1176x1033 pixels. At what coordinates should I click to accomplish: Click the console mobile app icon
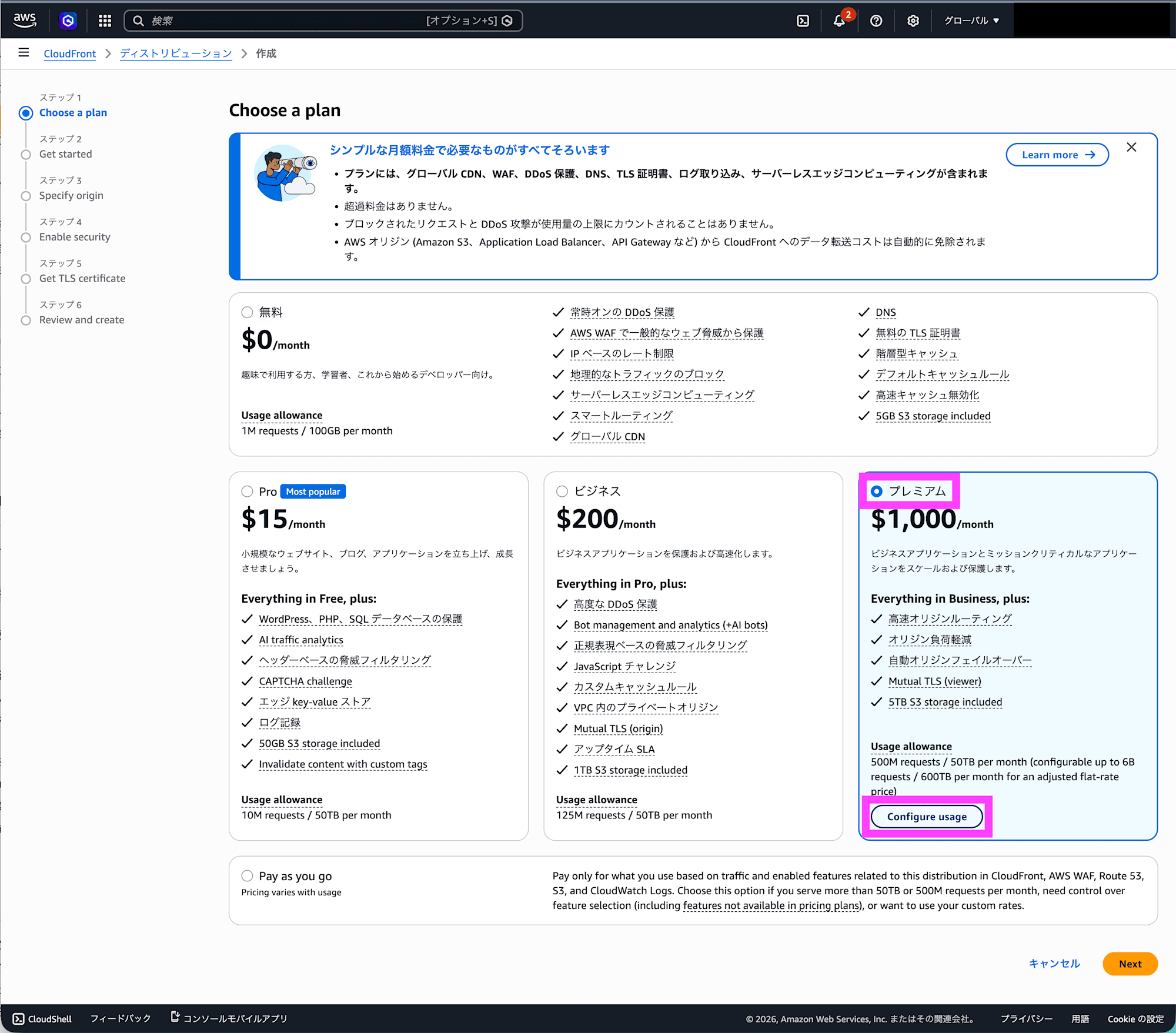(175, 1017)
